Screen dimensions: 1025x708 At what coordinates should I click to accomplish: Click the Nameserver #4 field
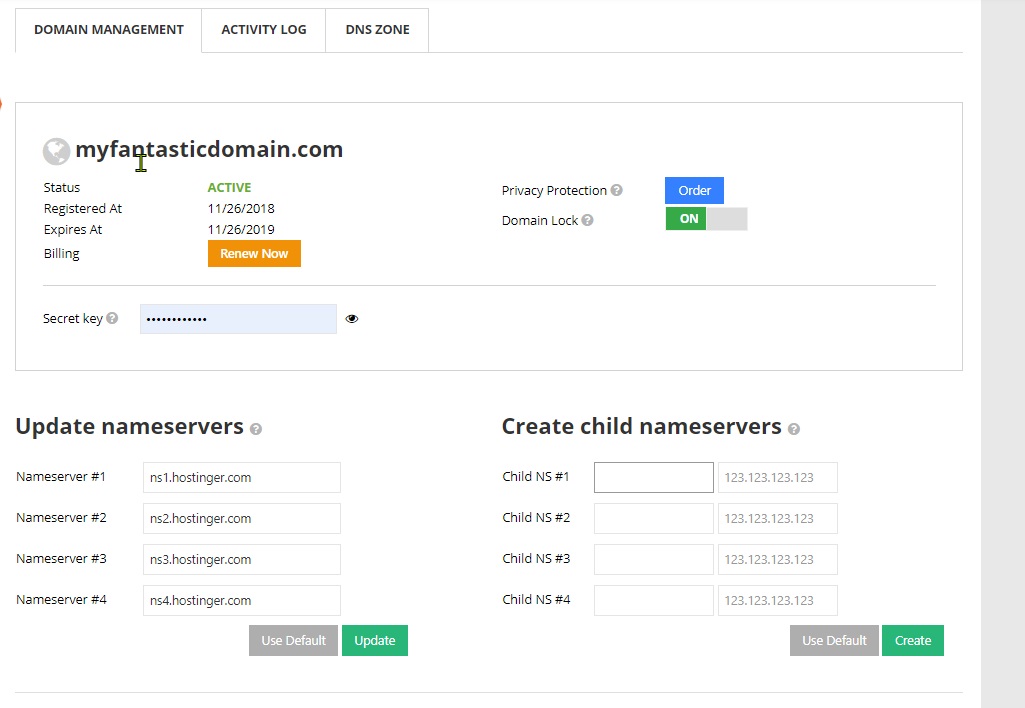point(242,600)
